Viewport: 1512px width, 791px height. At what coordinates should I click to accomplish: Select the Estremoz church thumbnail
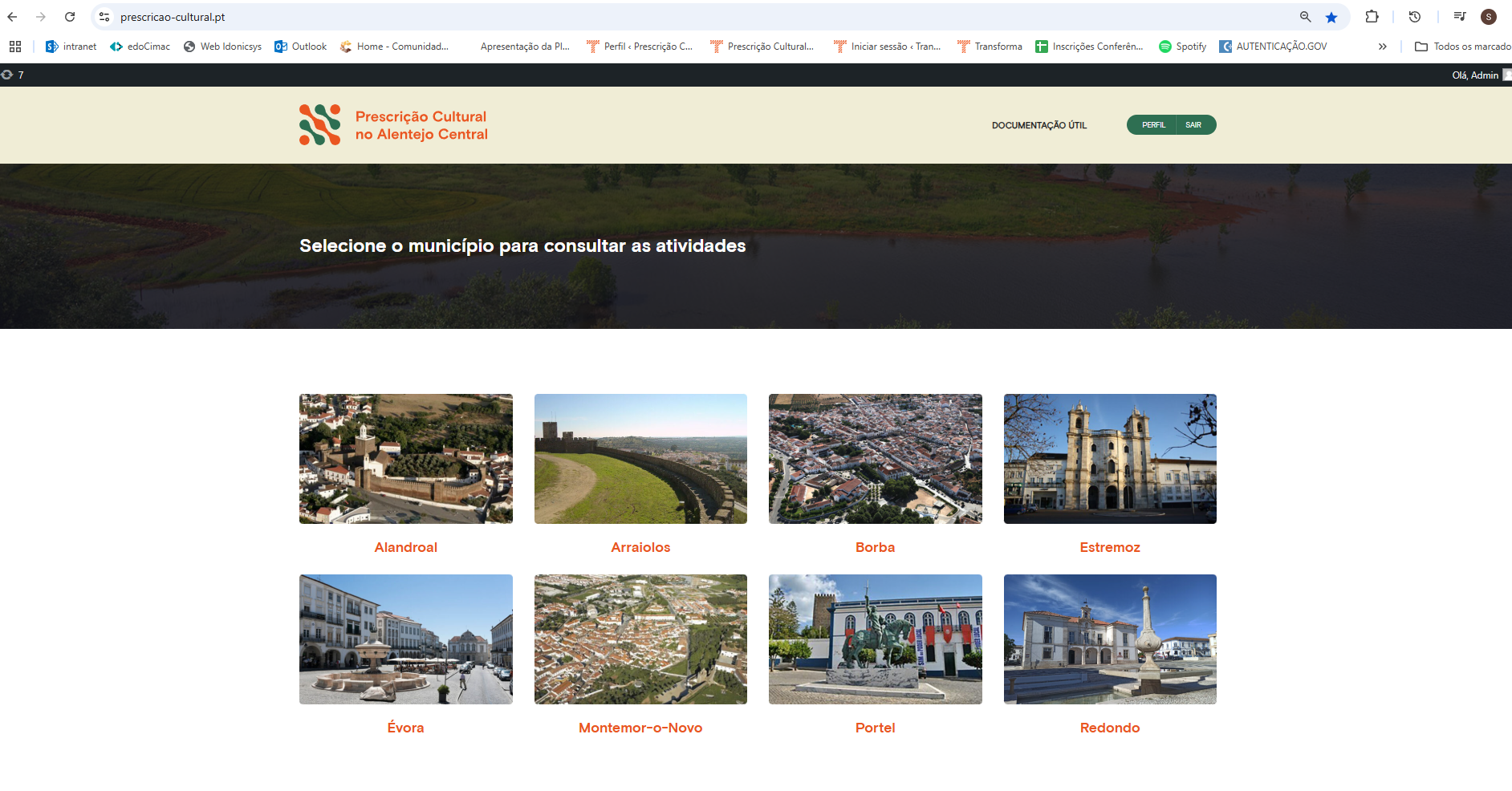point(1110,459)
